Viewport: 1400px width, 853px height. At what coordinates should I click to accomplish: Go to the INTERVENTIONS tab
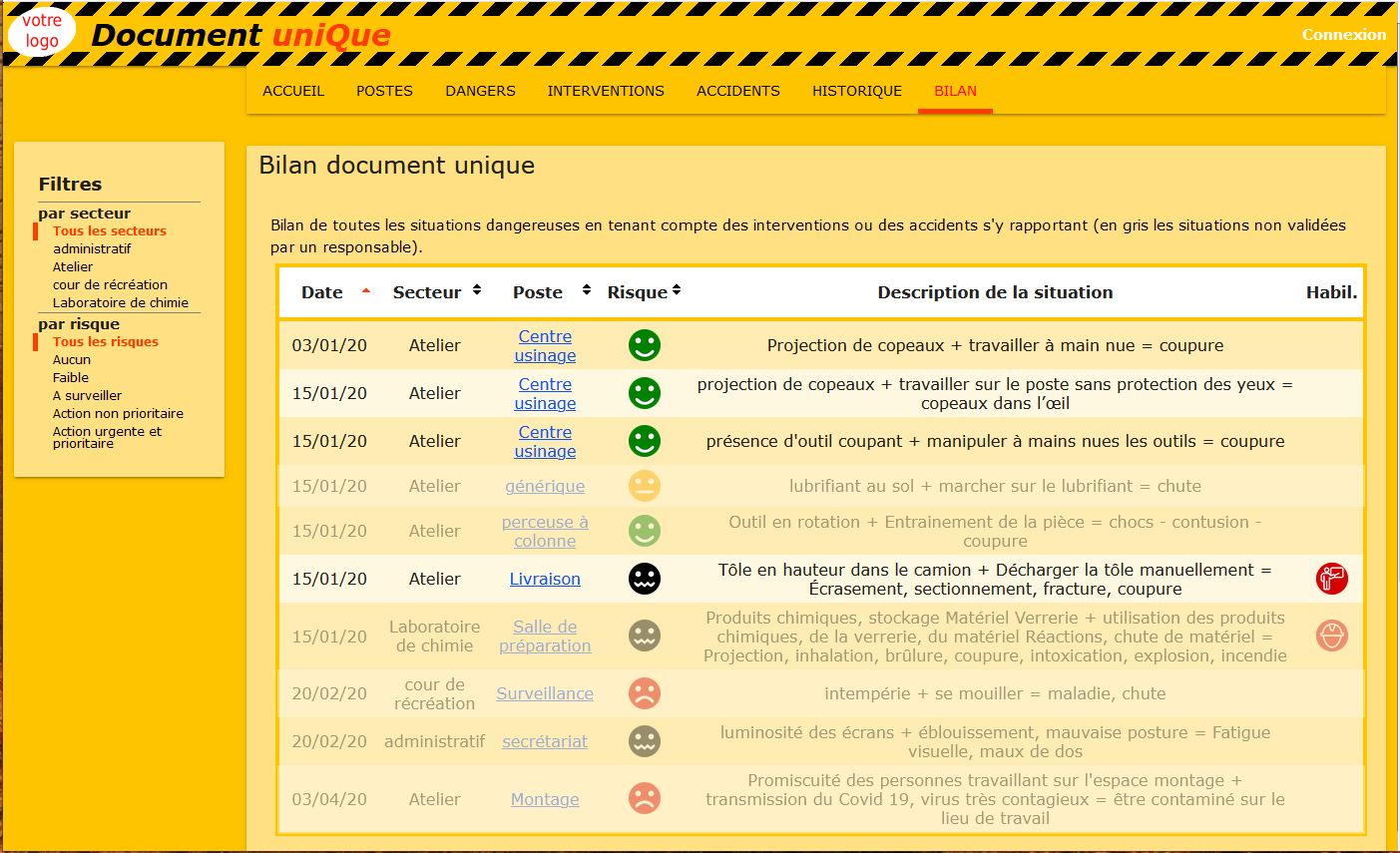606,91
